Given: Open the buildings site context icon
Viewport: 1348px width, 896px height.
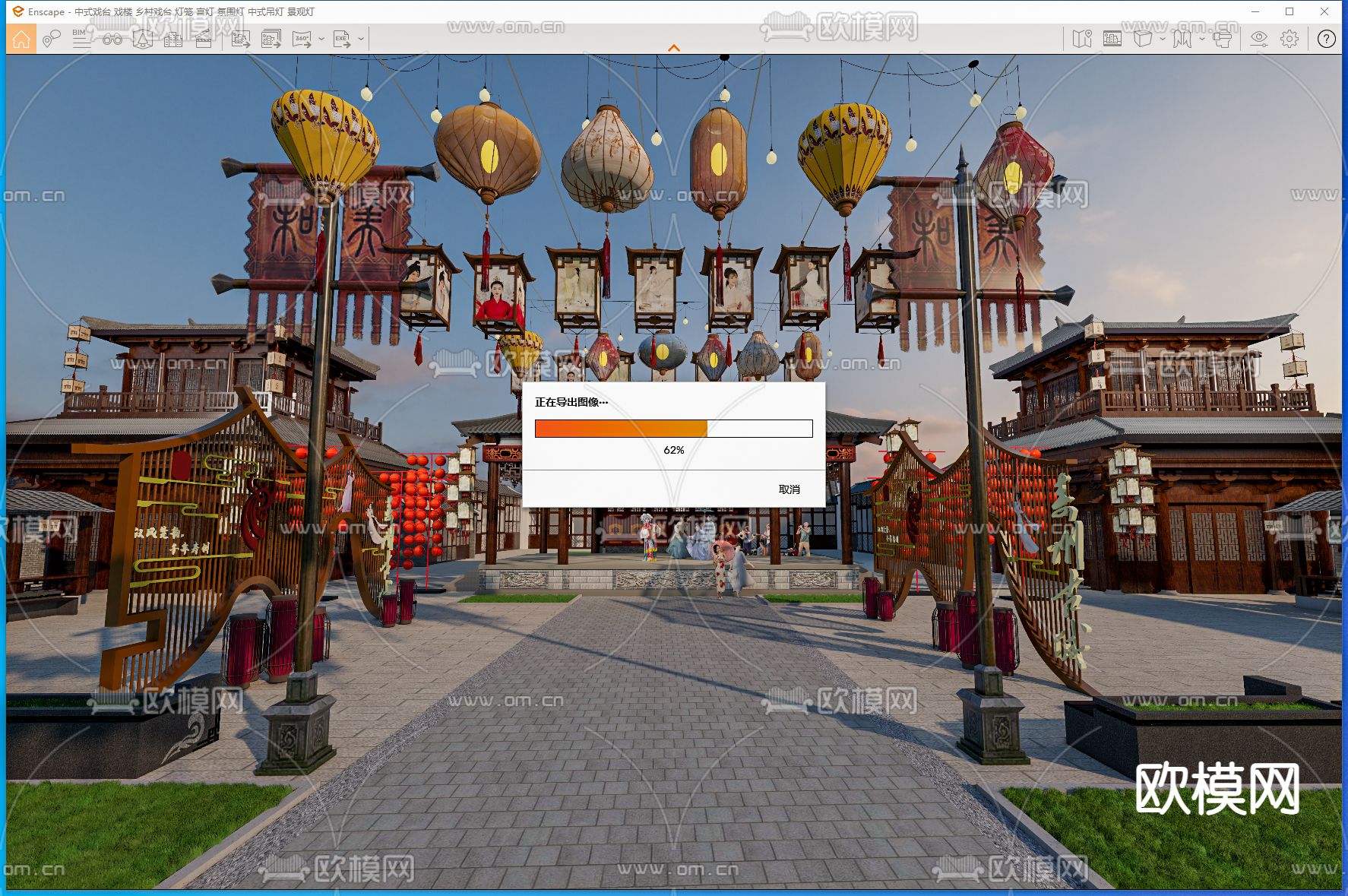Looking at the screenshot, I should coord(173,39).
